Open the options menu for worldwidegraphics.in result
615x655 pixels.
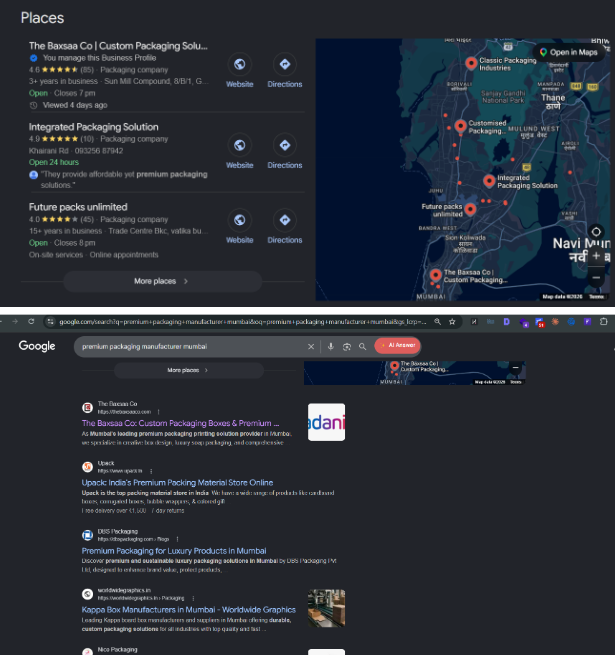coord(193,598)
